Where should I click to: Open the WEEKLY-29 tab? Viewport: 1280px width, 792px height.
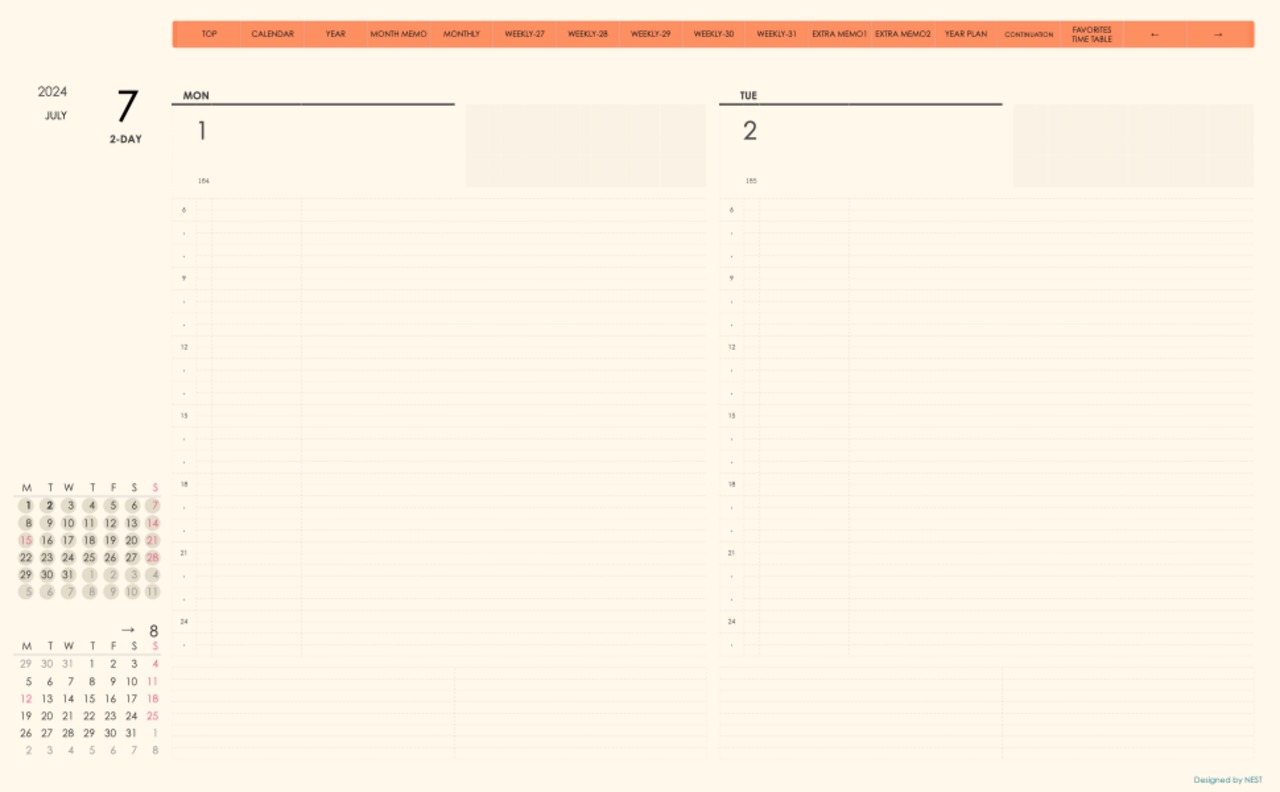pos(651,34)
